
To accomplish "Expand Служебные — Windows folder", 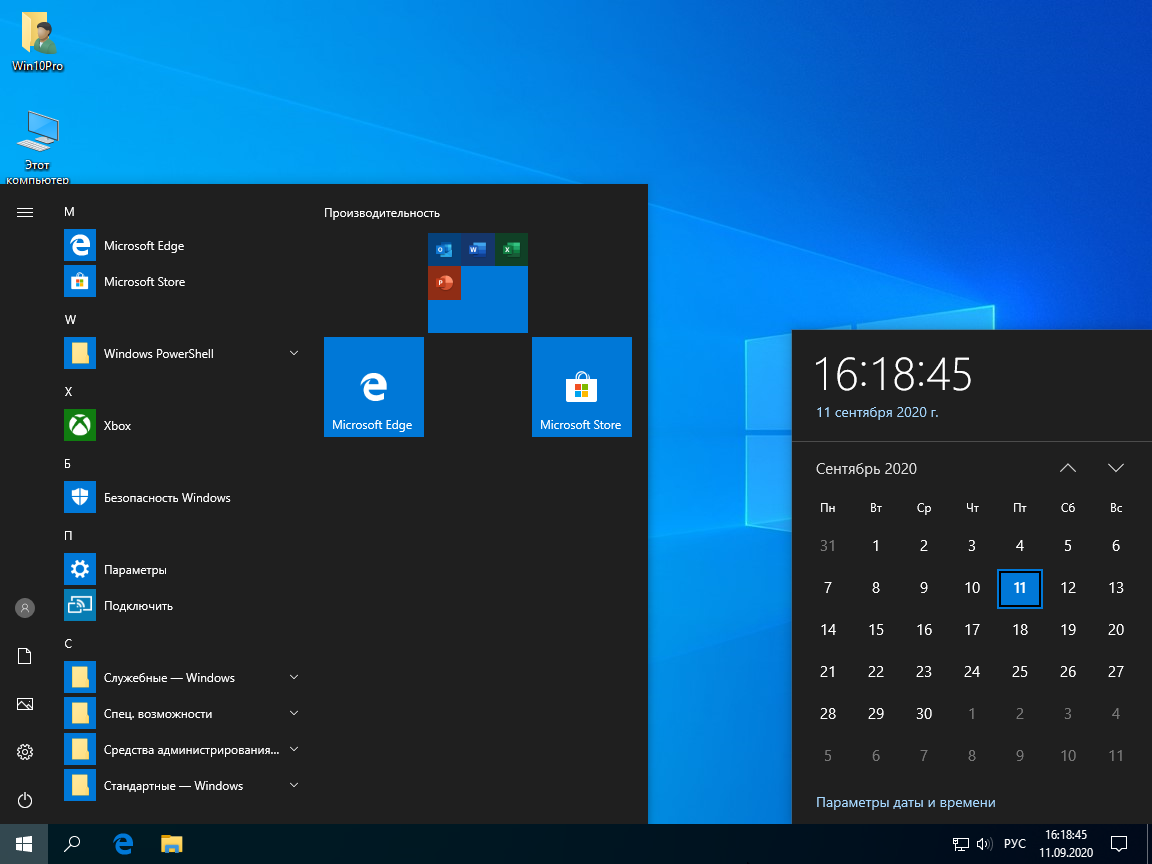I will tap(293, 677).
